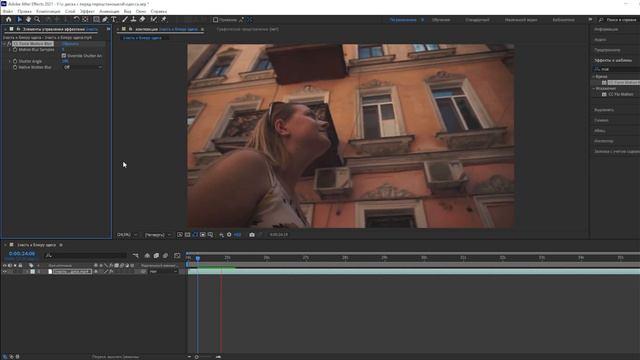
Task: Open the Композиция menu
Action: [48, 11]
